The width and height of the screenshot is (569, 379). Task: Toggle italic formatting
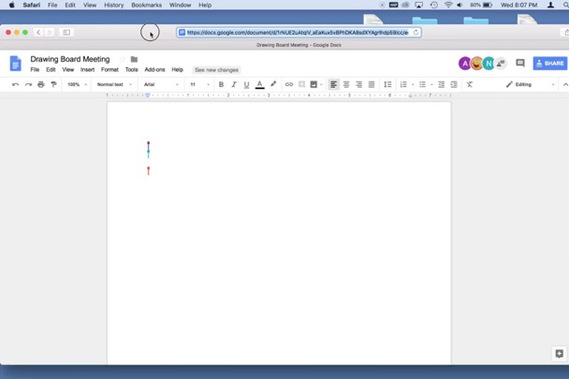click(234, 85)
